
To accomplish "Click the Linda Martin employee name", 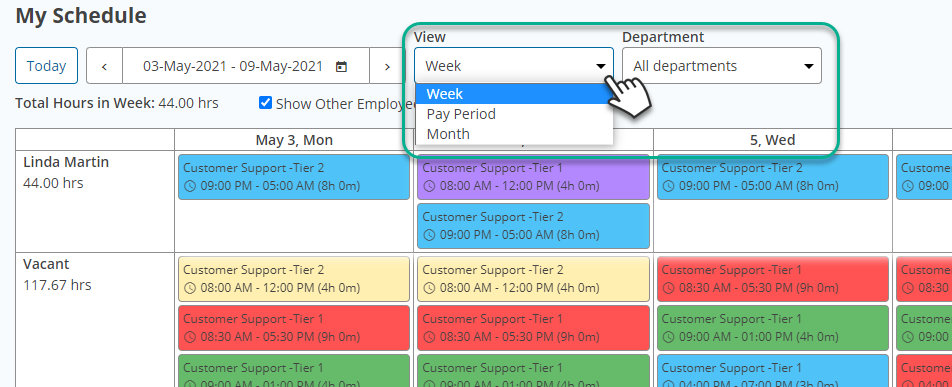I will point(66,162).
